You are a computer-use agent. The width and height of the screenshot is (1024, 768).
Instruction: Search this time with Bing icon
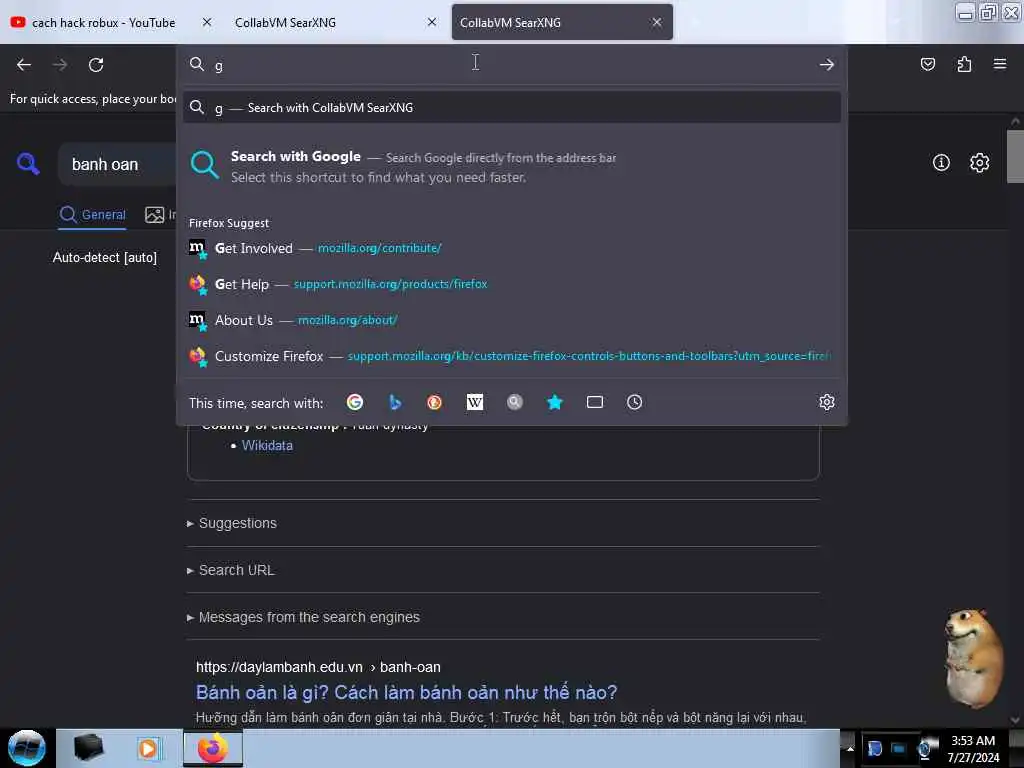coord(395,402)
